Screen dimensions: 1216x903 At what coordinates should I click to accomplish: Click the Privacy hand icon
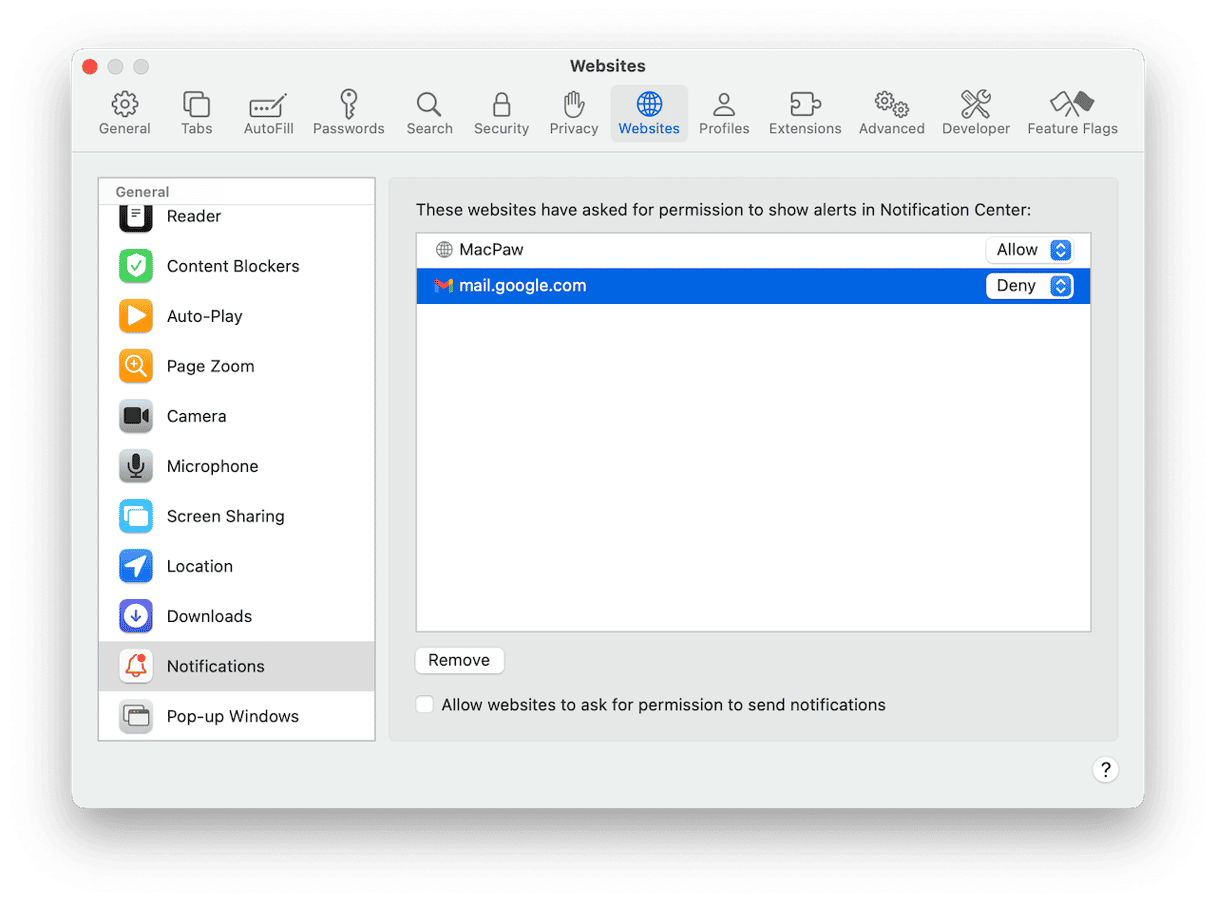coord(573,104)
